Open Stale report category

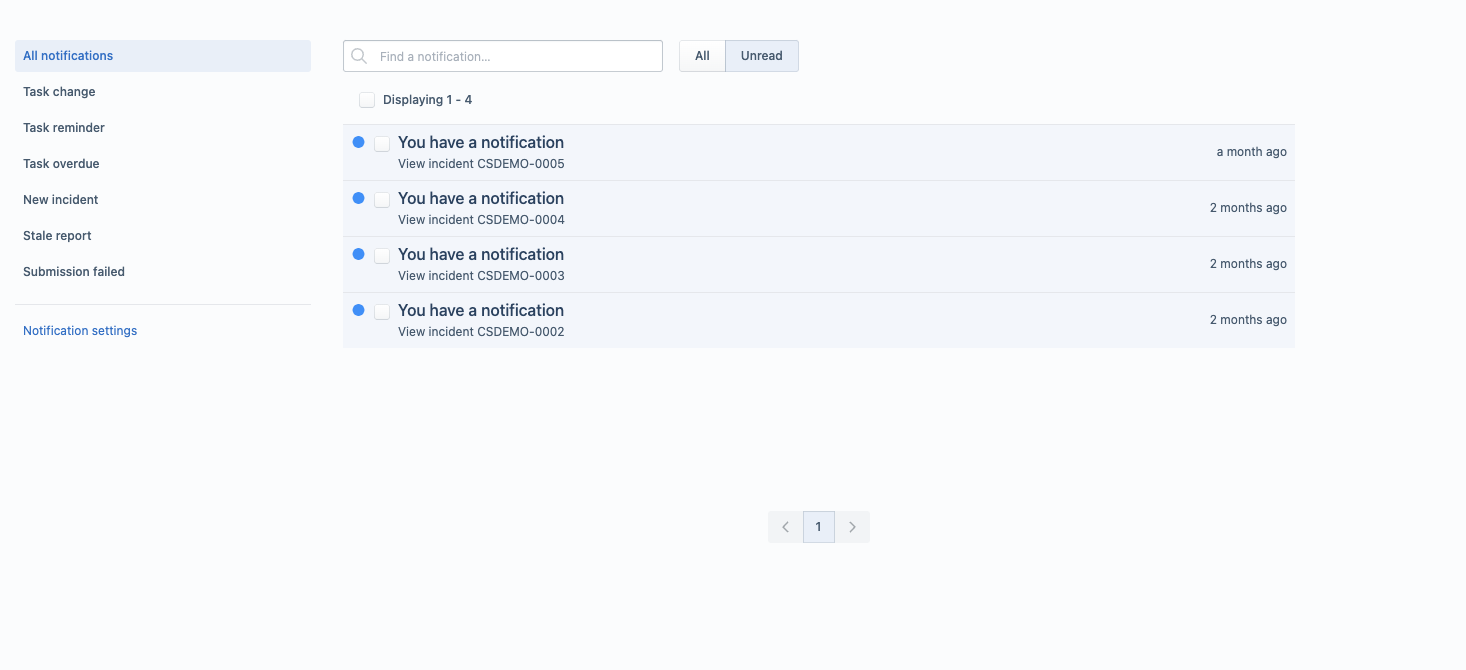(163, 236)
